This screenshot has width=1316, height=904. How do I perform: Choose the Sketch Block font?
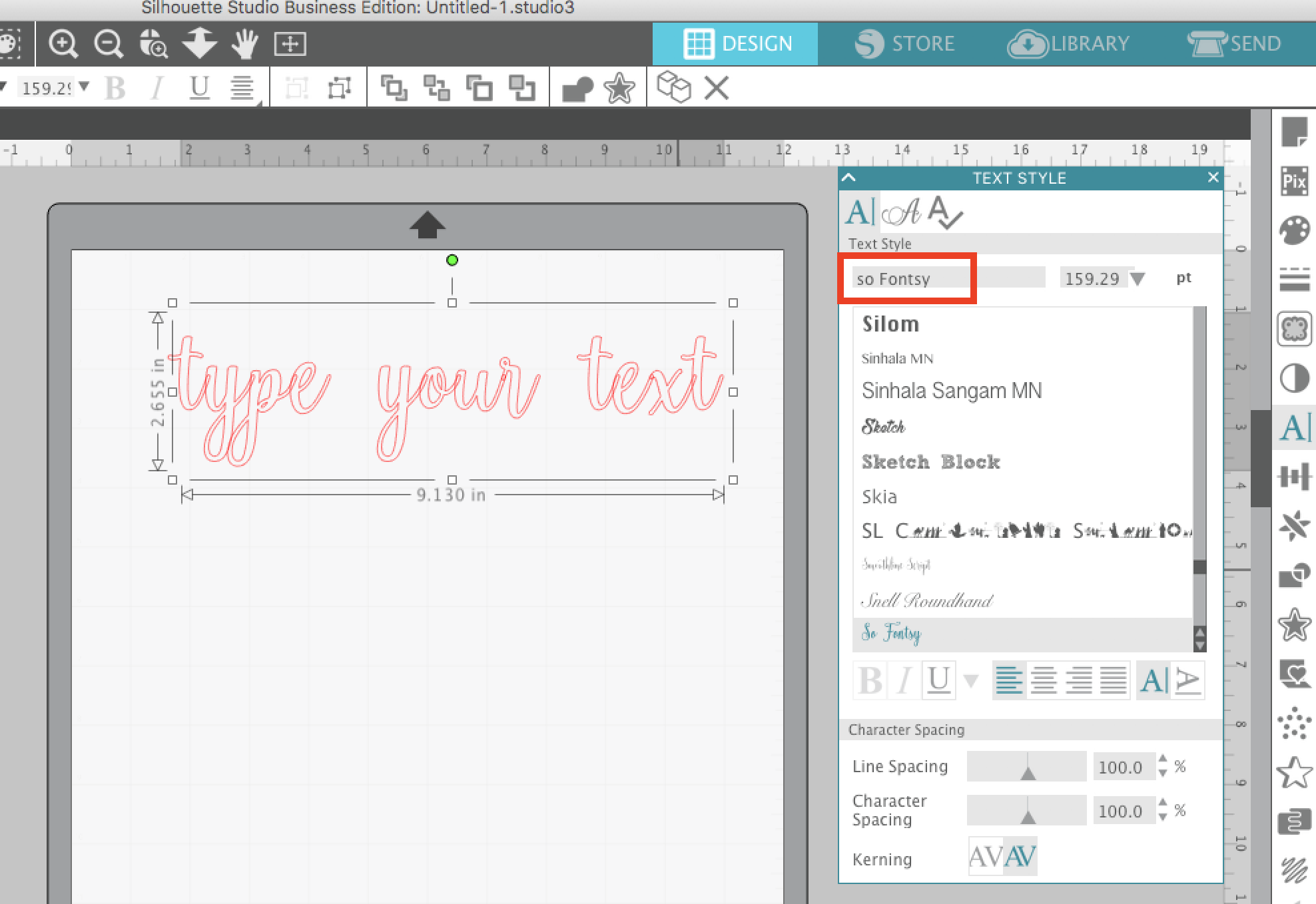[x=930, y=462]
